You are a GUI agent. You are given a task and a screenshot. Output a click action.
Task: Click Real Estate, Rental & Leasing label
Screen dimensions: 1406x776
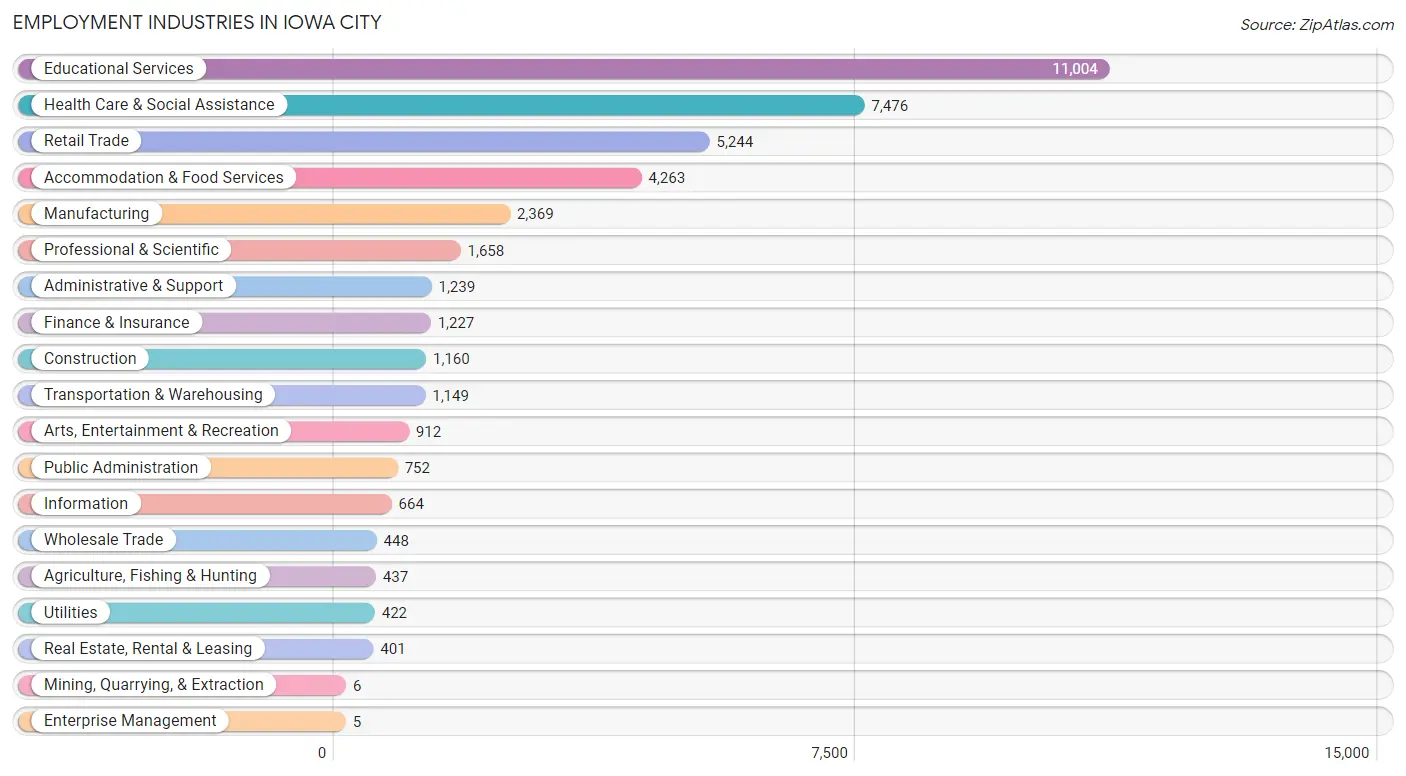pyautogui.click(x=148, y=648)
